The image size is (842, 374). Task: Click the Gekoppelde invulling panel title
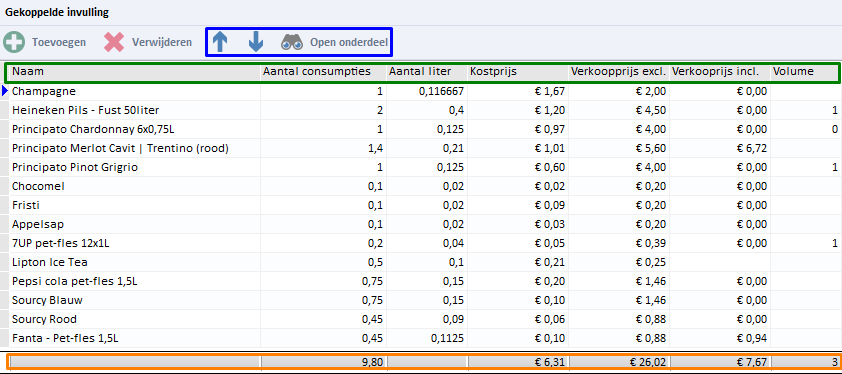56,11
